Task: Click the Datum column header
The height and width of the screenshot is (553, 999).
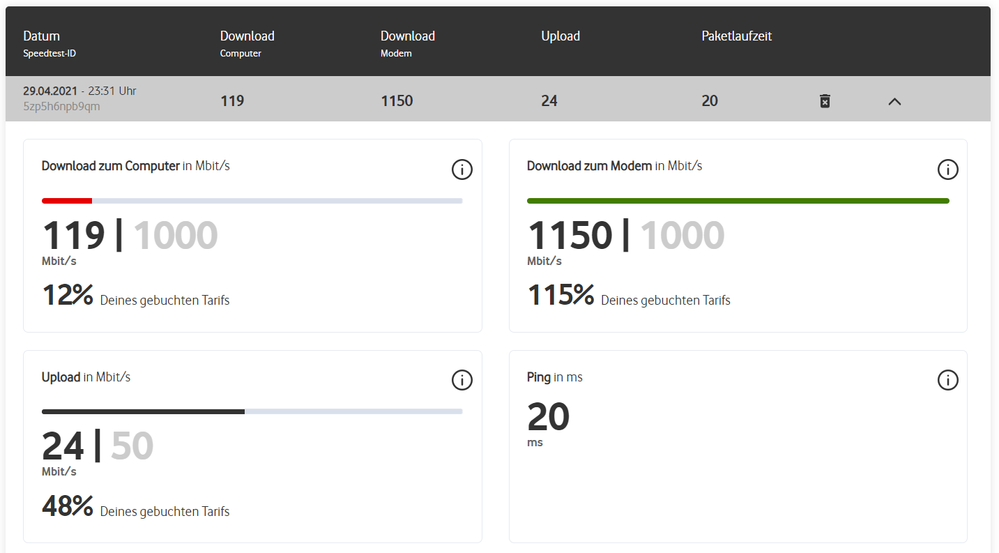Action: tap(42, 37)
